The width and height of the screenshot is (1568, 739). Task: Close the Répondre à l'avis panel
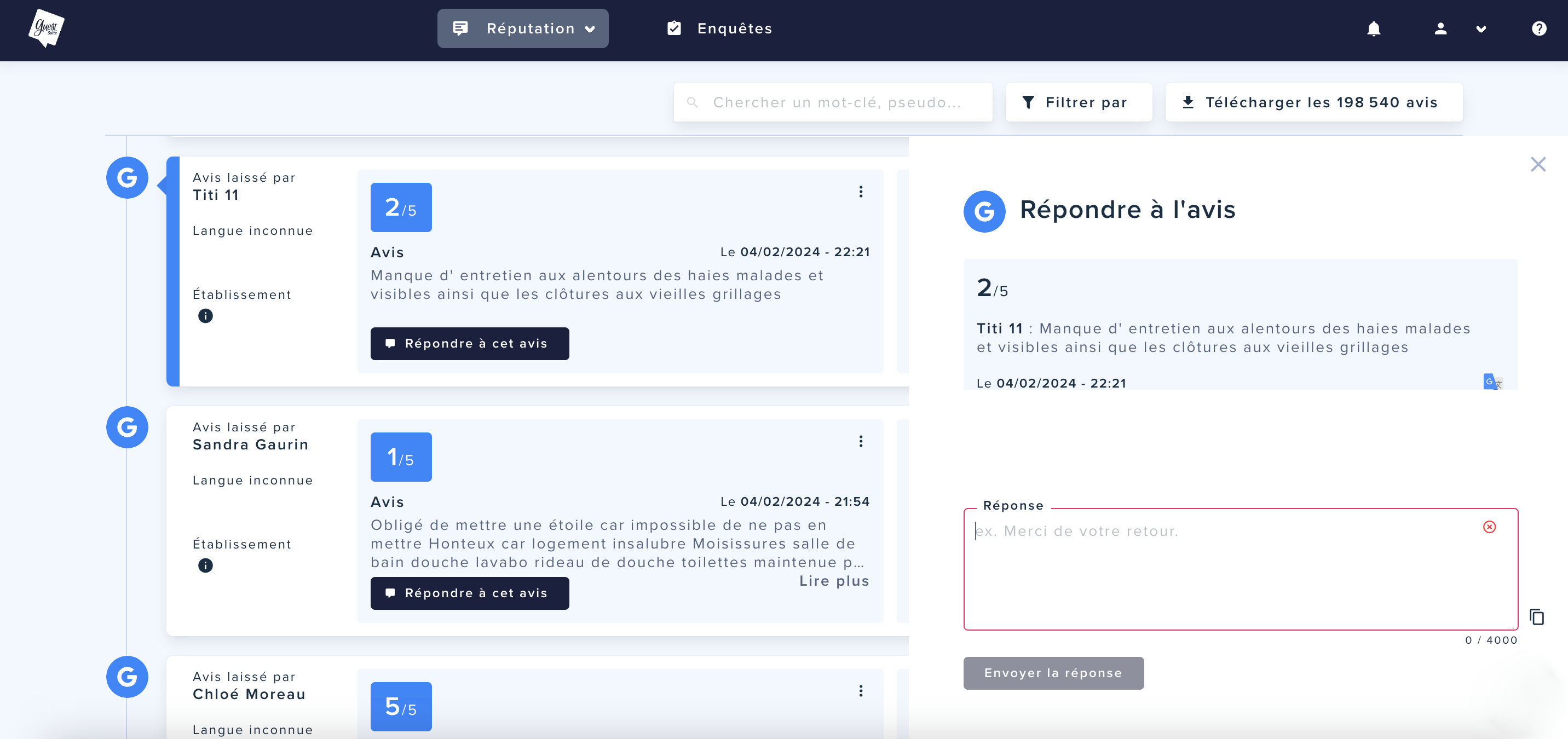pos(1537,164)
